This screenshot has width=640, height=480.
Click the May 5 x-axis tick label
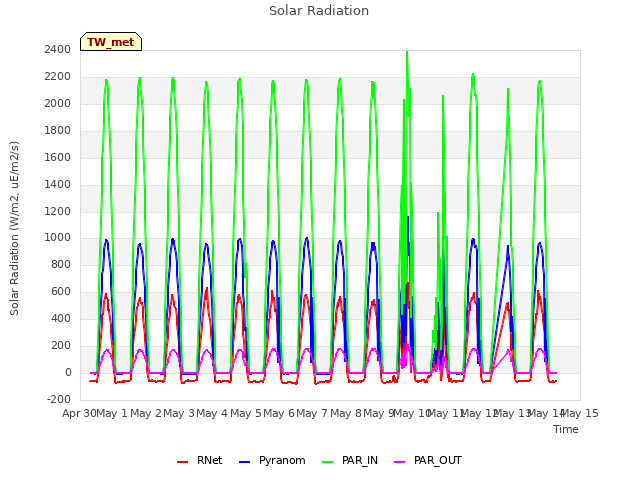245,413
